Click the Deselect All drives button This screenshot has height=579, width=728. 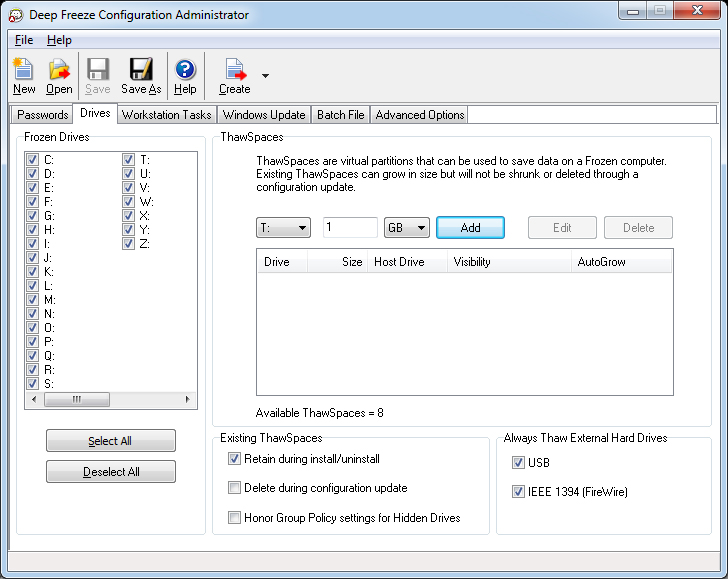point(111,472)
